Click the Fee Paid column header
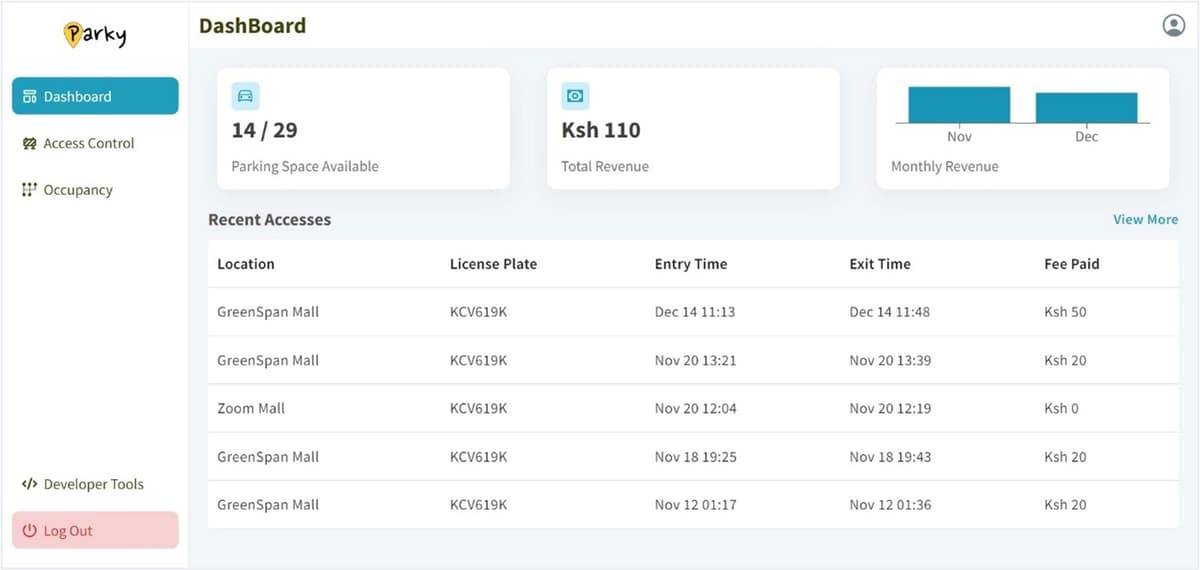The width and height of the screenshot is (1200, 570). pyautogui.click(x=1071, y=265)
